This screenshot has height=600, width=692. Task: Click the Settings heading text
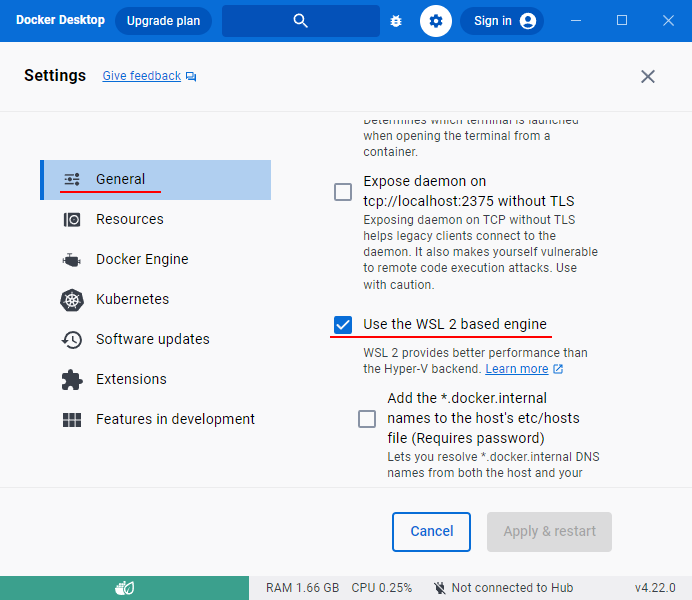55,75
